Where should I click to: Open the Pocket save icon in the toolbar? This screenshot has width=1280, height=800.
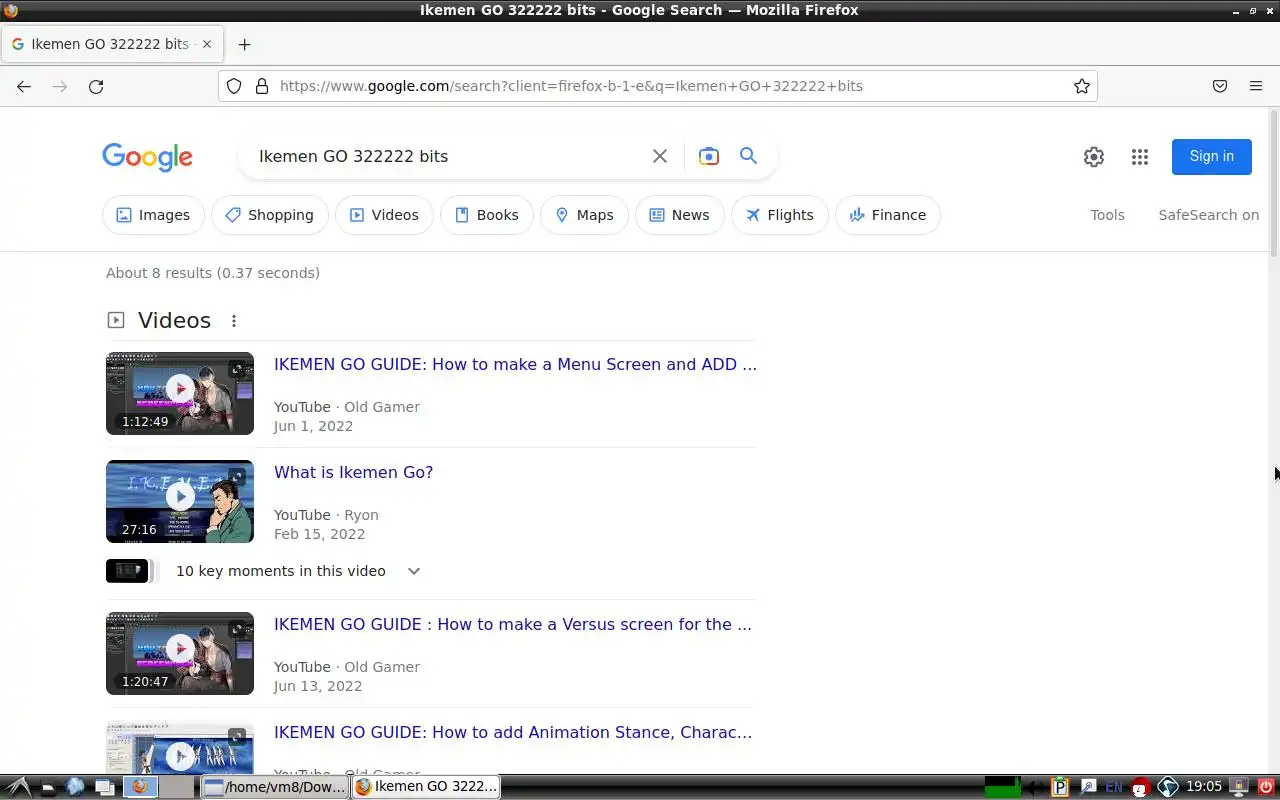point(1220,86)
